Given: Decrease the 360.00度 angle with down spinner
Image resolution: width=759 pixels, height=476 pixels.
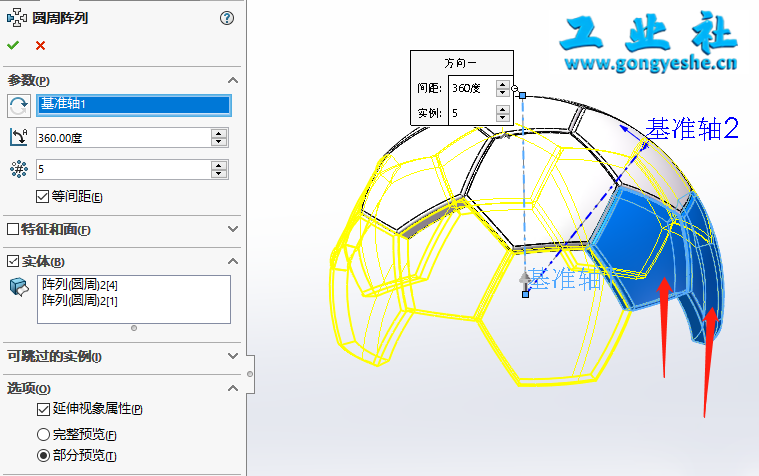Looking at the screenshot, I should click(x=219, y=142).
